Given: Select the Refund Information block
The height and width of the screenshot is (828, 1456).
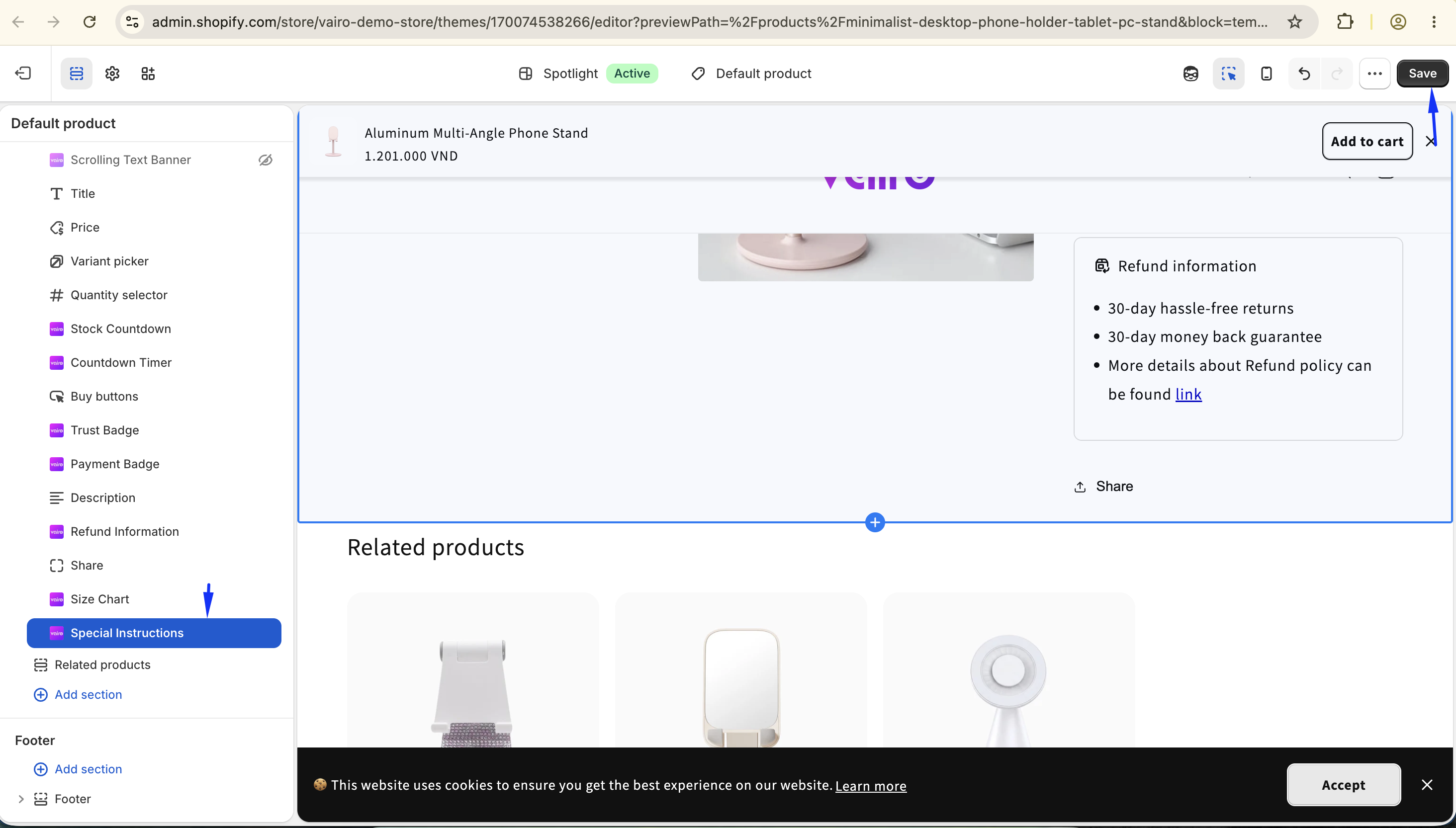Looking at the screenshot, I should coord(154,532).
